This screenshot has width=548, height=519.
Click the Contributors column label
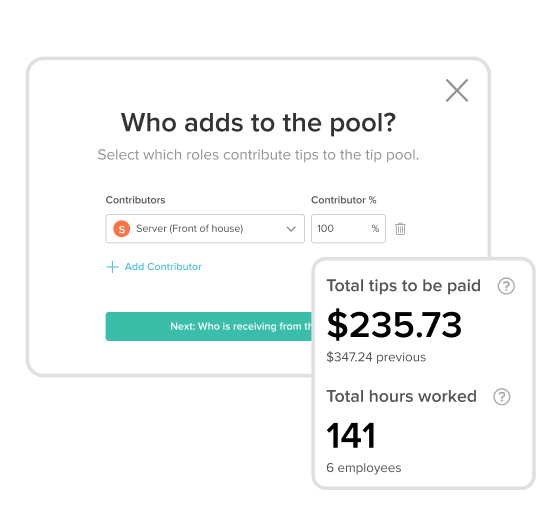click(135, 200)
